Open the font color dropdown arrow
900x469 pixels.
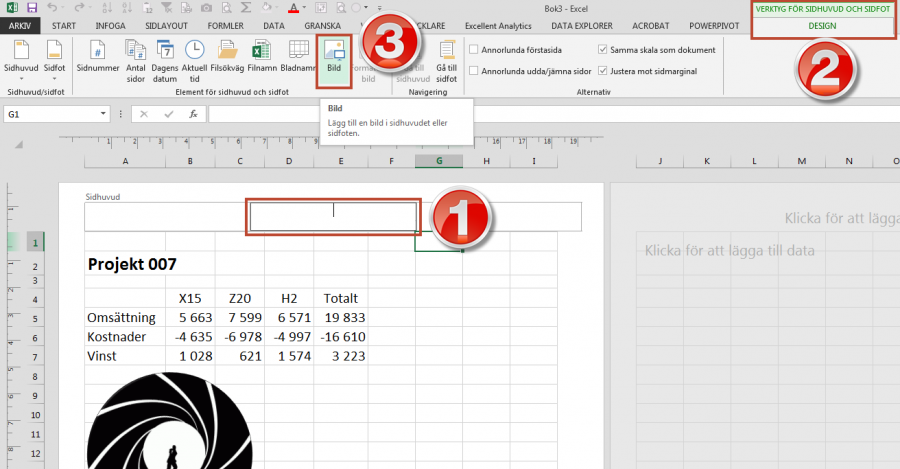coord(304,8)
